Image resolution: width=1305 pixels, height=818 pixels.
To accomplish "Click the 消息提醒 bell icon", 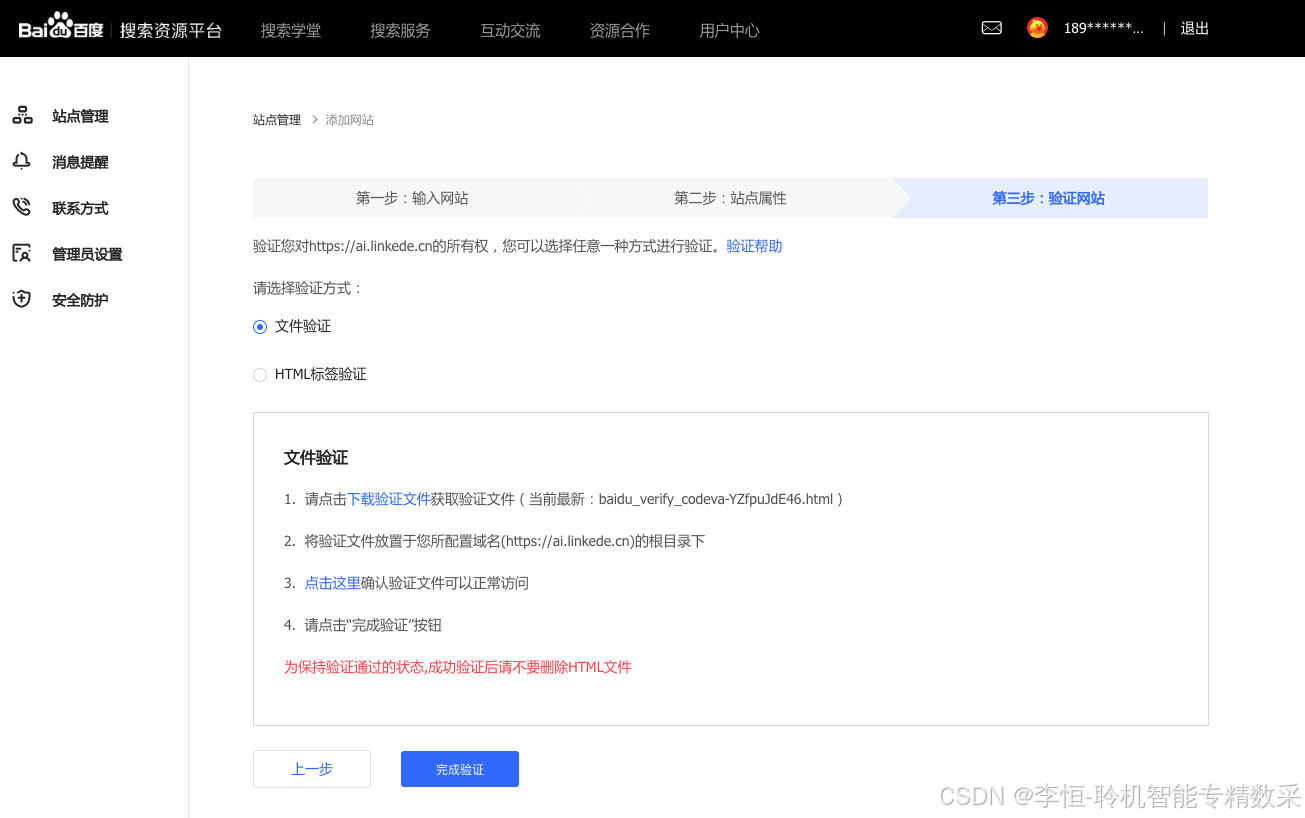I will tap(22, 162).
